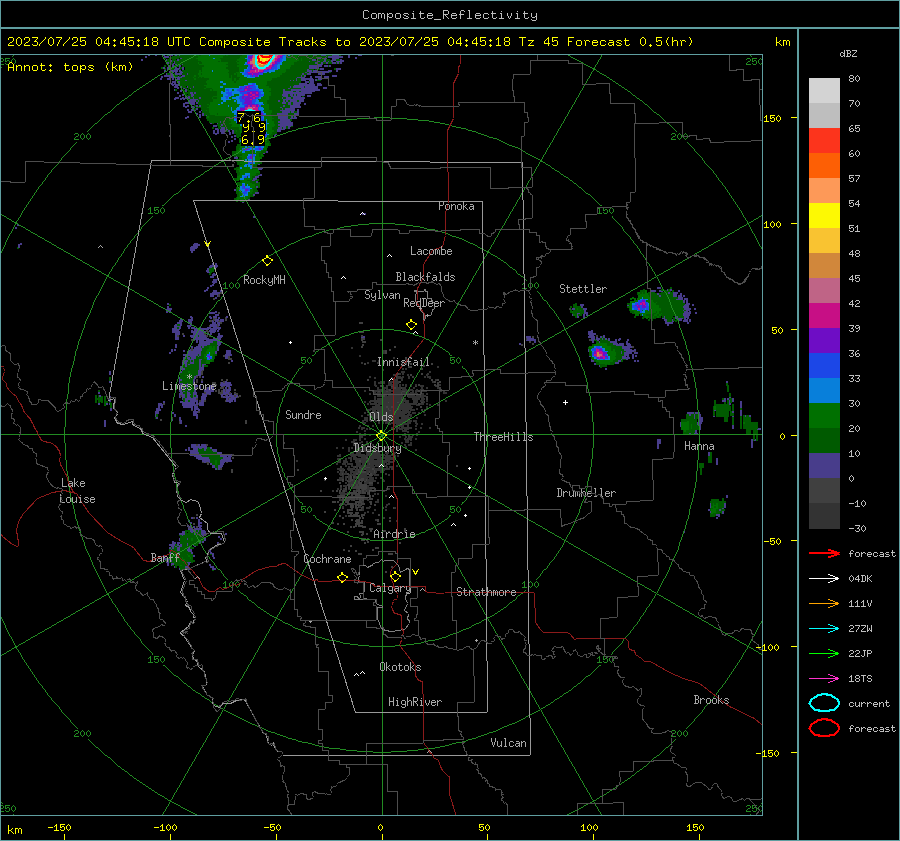
Task: Click the 'Annot: tops (km)' label
Action: pos(70,67)
